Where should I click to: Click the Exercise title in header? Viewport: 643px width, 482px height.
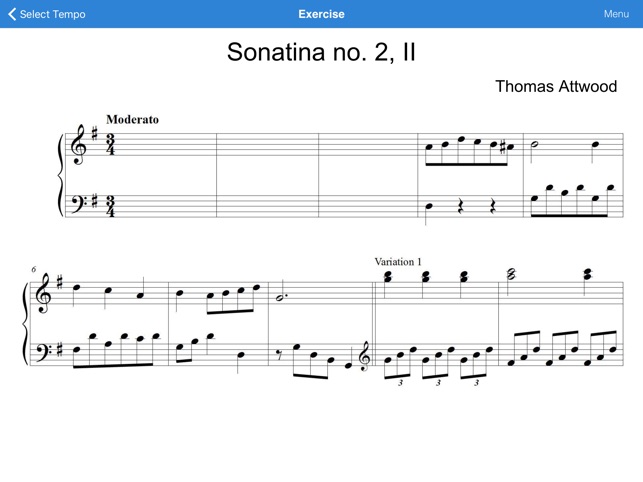(x=321, y=14)
